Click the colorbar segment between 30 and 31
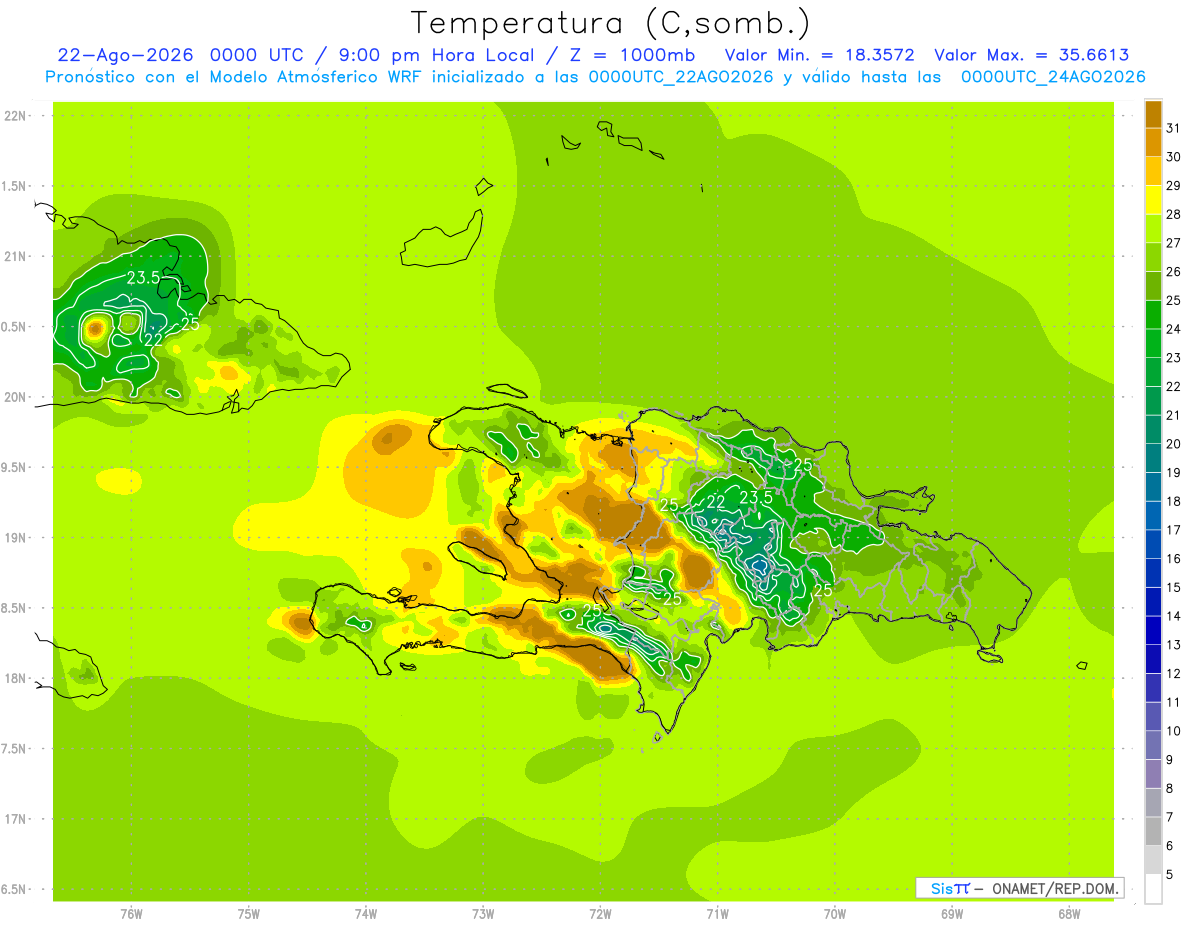Image resolution: width=1200 pixels, height=927 pixels. (1153, 142)
